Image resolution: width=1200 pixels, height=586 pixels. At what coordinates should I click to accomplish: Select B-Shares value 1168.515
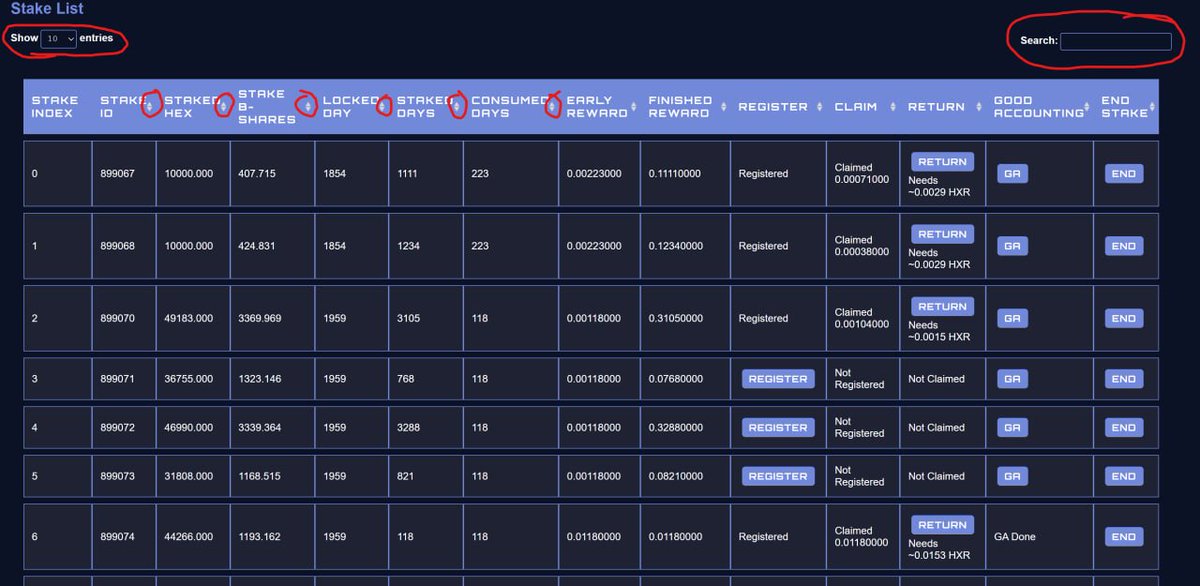click(x=259, y=476)
